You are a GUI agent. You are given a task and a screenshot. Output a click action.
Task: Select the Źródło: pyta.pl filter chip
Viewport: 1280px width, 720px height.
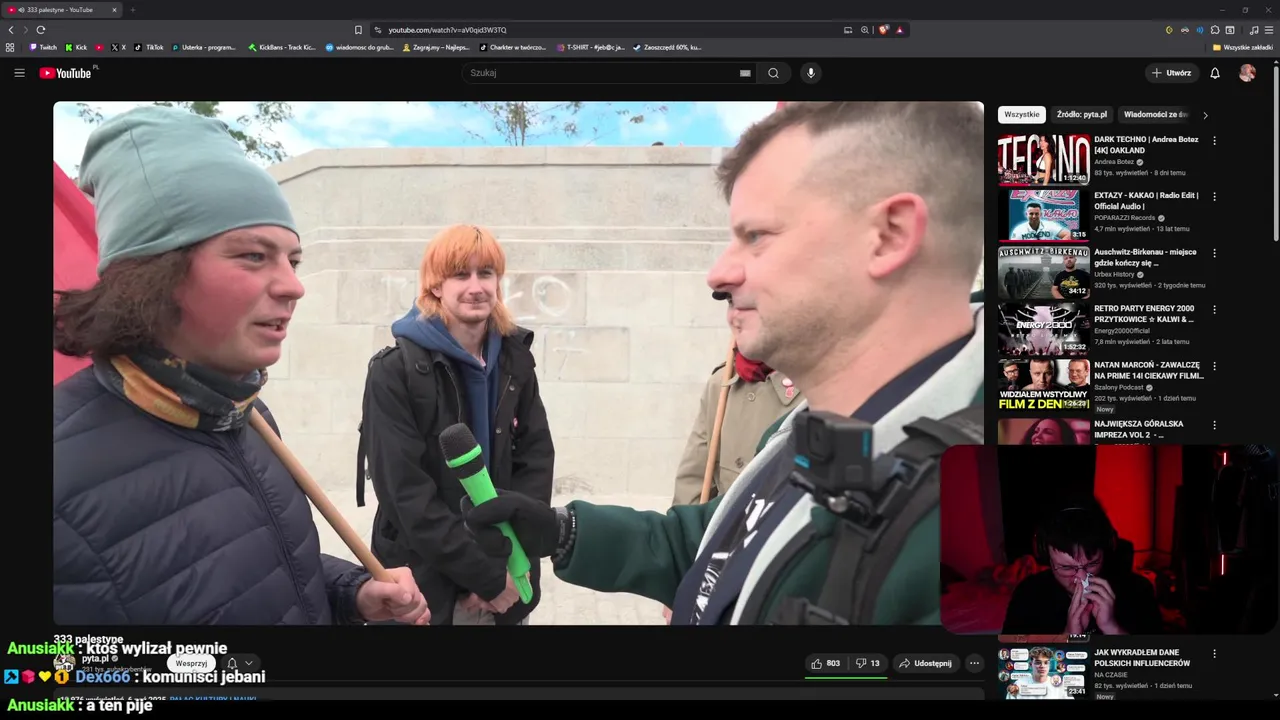coord(1082,115)
